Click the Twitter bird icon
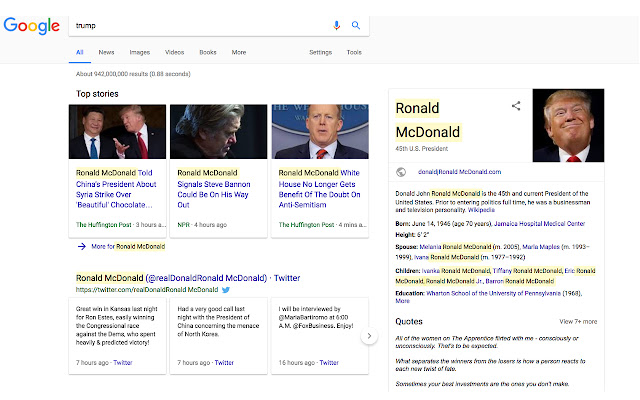 (226, 290)
